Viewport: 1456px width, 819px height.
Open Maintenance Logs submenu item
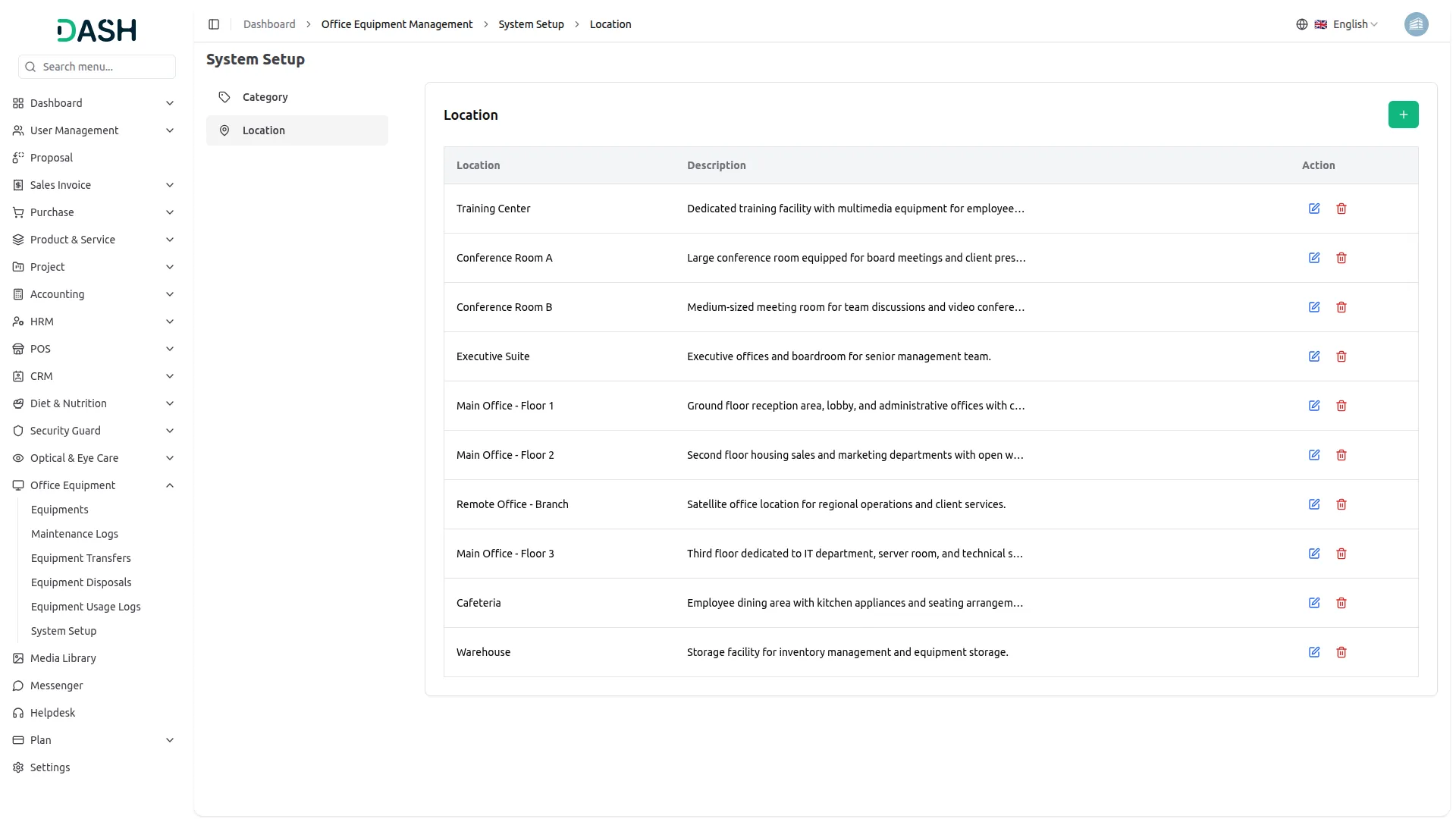[x=74, y=534]
